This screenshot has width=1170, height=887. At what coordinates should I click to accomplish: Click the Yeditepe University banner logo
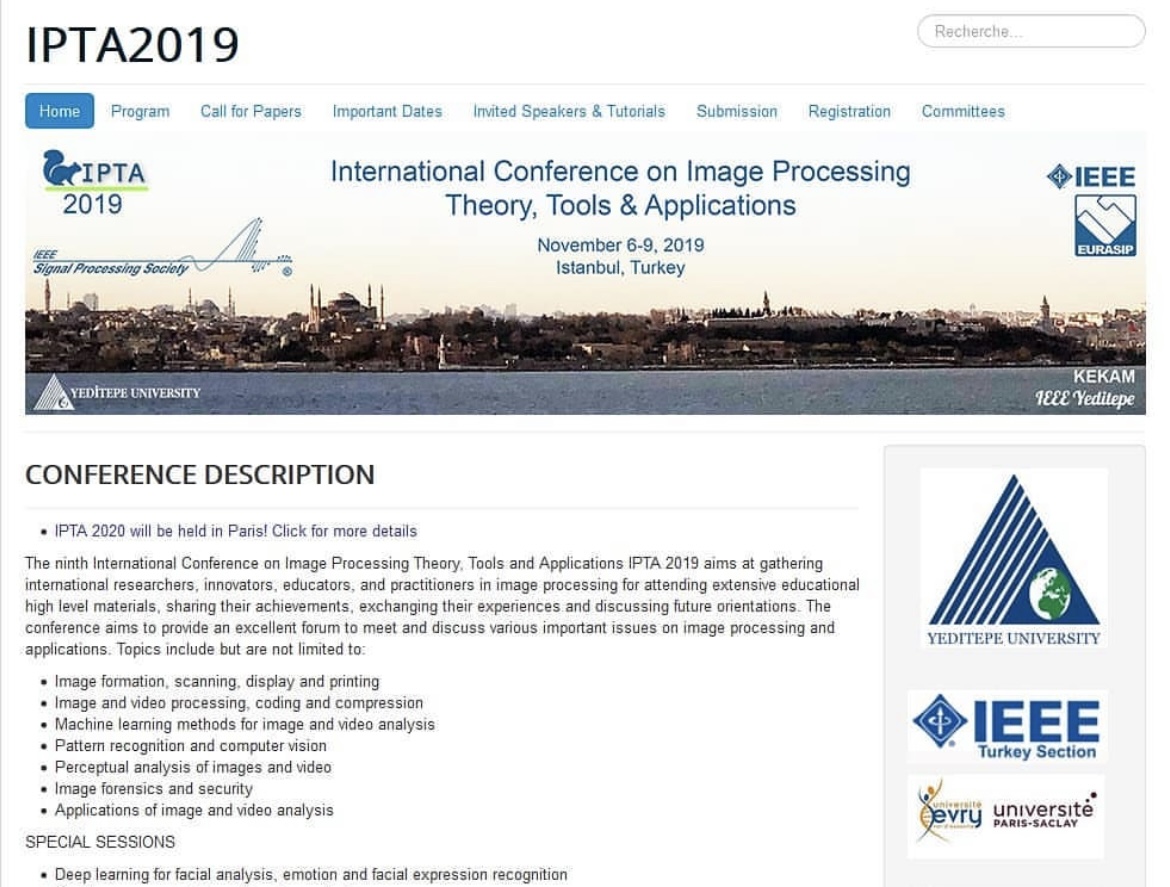click(118, 392)
